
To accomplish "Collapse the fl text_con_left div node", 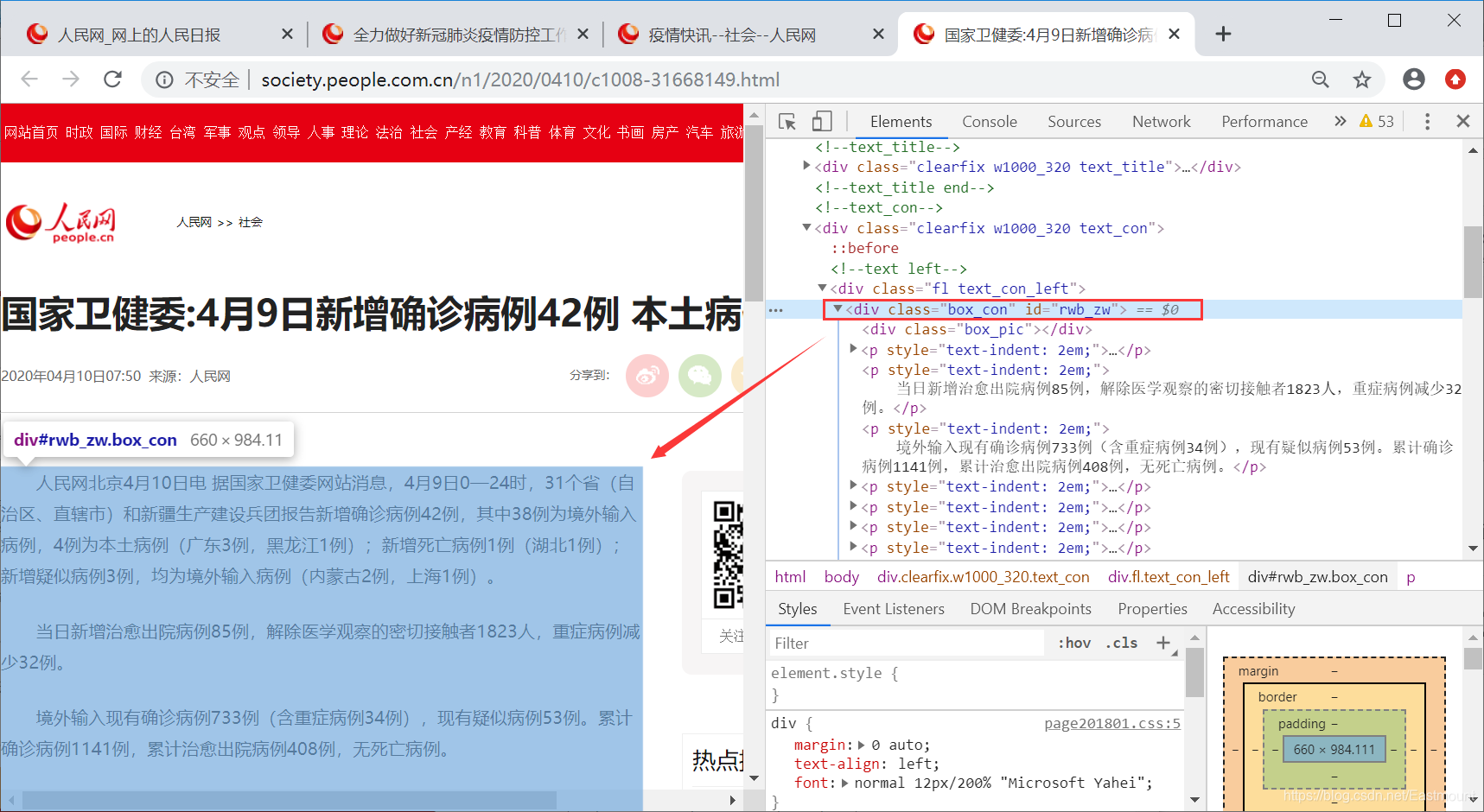I will tap(822, 288).
